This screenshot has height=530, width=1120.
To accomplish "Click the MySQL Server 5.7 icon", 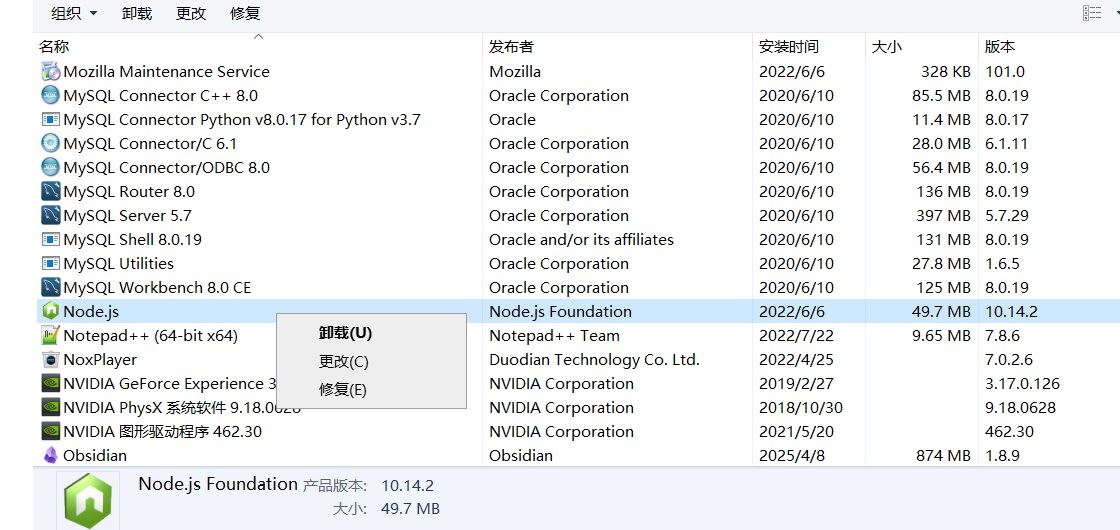I will pyautogui.click(x=50, y=216).
